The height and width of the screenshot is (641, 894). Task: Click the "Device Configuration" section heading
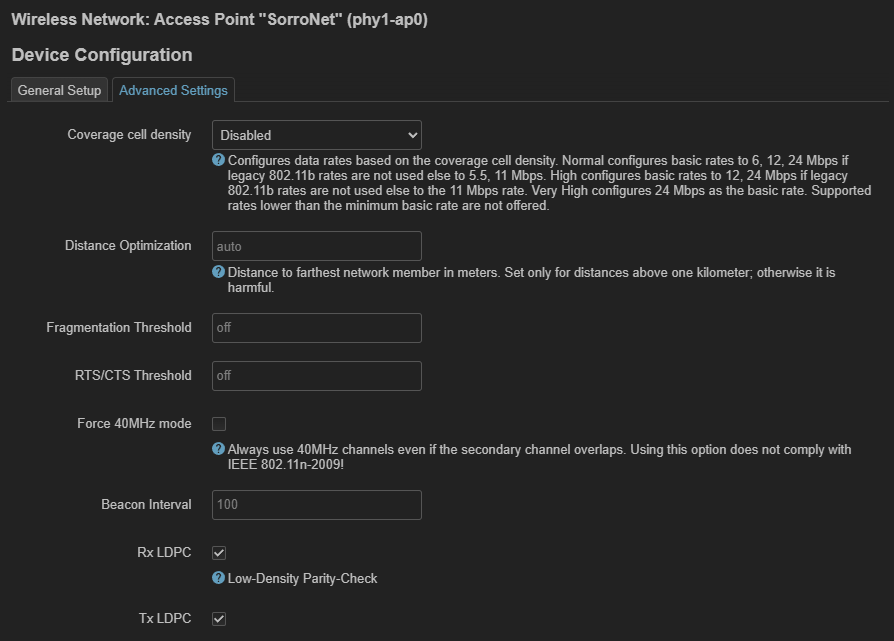pyautogui.click(x=102, y=55)
